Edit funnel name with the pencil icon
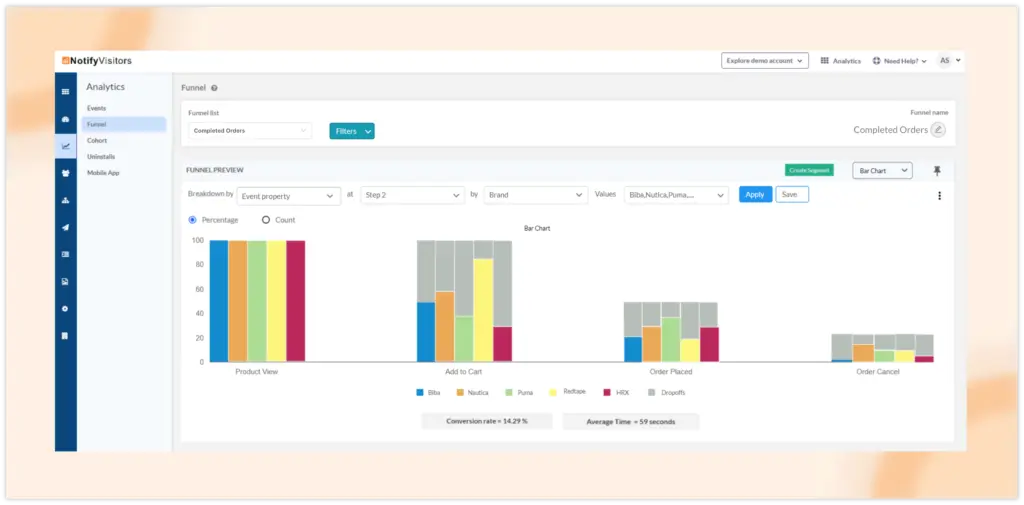1024x505 pixels. [937, 130]
